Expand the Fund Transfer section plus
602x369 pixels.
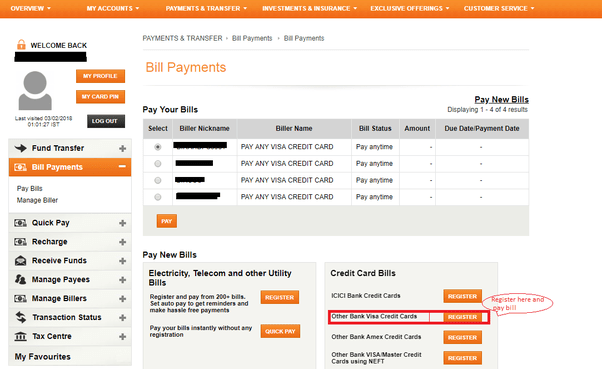click(122, 148)
